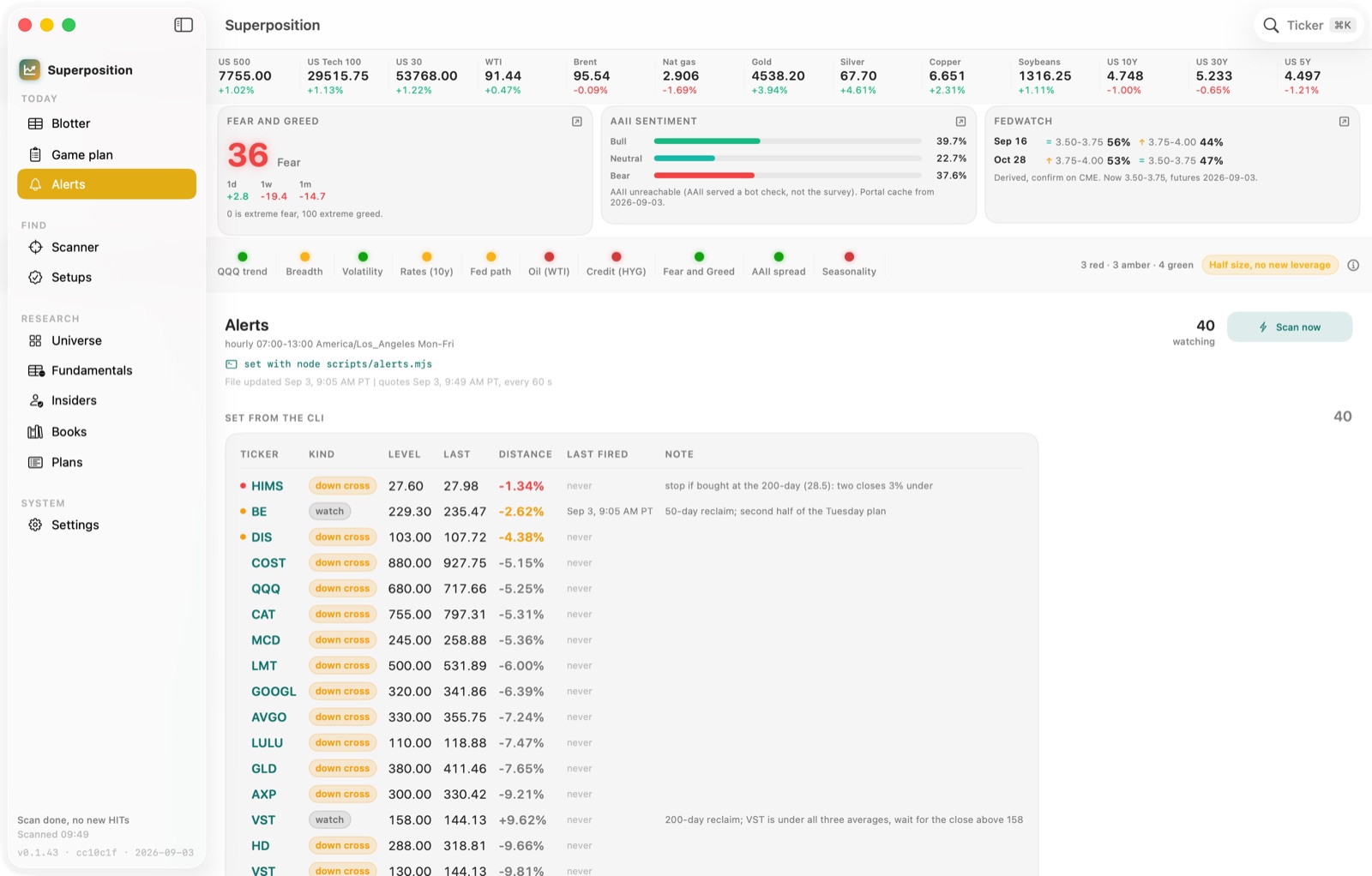Click the 'Scan done, no new HITs' status
Screen dimensions: 1372x876
74,820
